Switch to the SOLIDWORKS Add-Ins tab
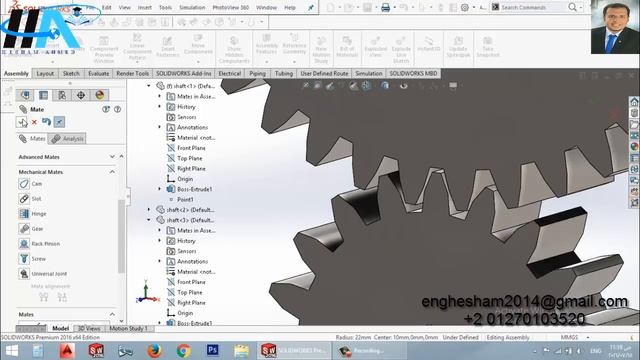This screenshot has height=360, width=640. pyautogui.click(x=184, y=73)
